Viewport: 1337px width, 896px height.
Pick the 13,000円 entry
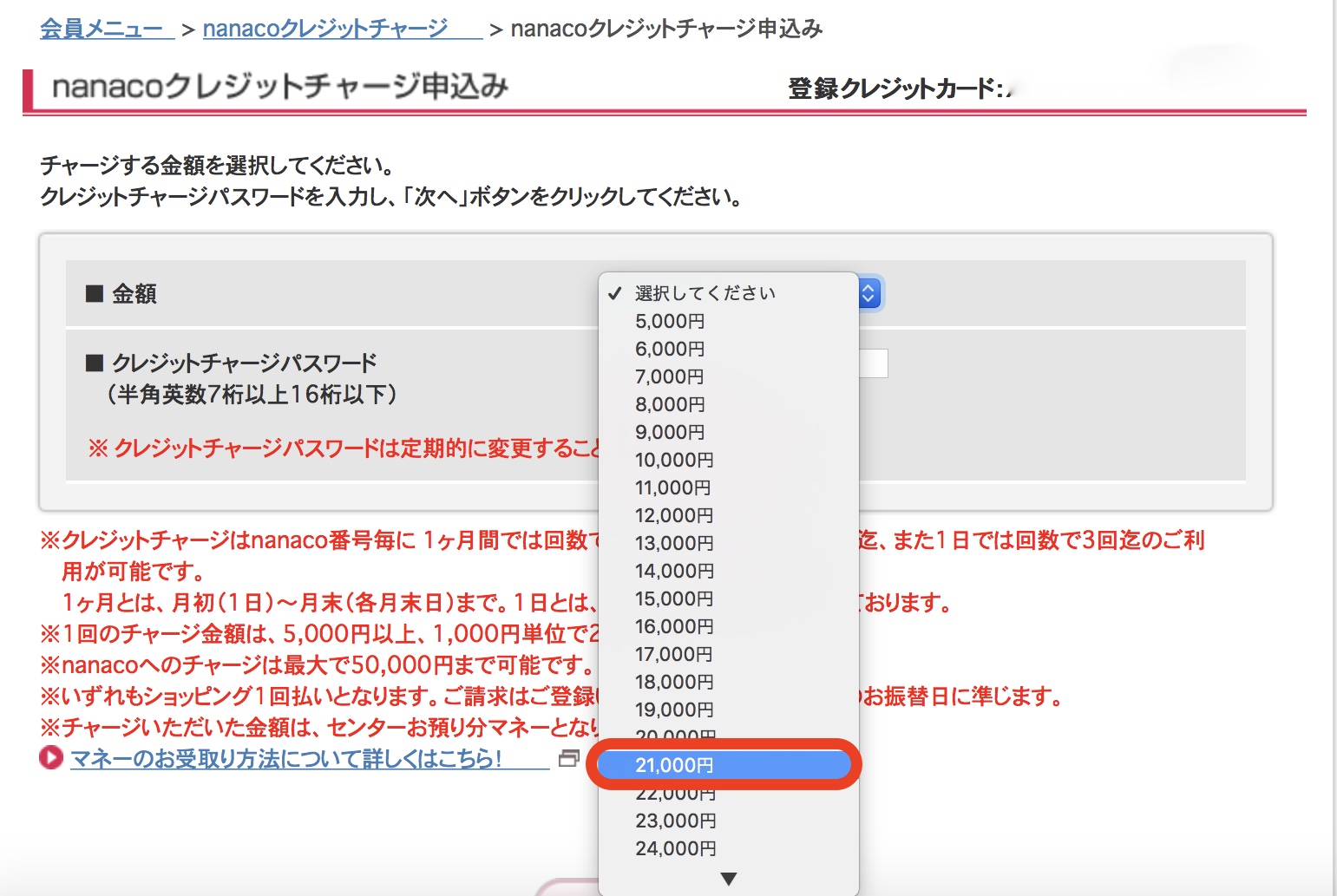click(674, 543)
